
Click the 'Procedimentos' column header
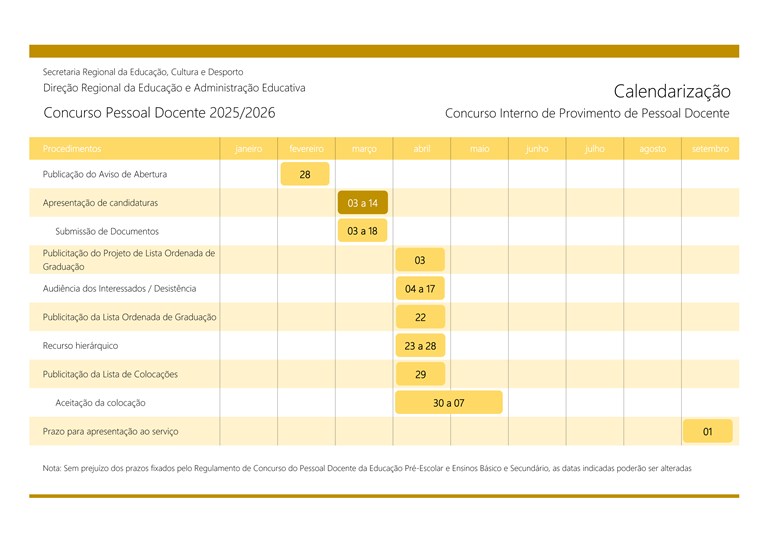(72, 149)
